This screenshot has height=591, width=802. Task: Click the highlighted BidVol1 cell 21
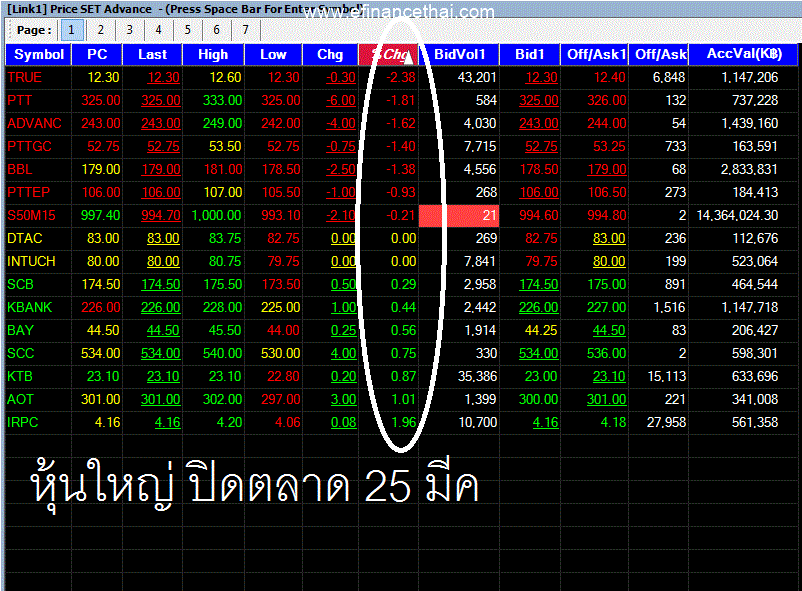(459, 215)
